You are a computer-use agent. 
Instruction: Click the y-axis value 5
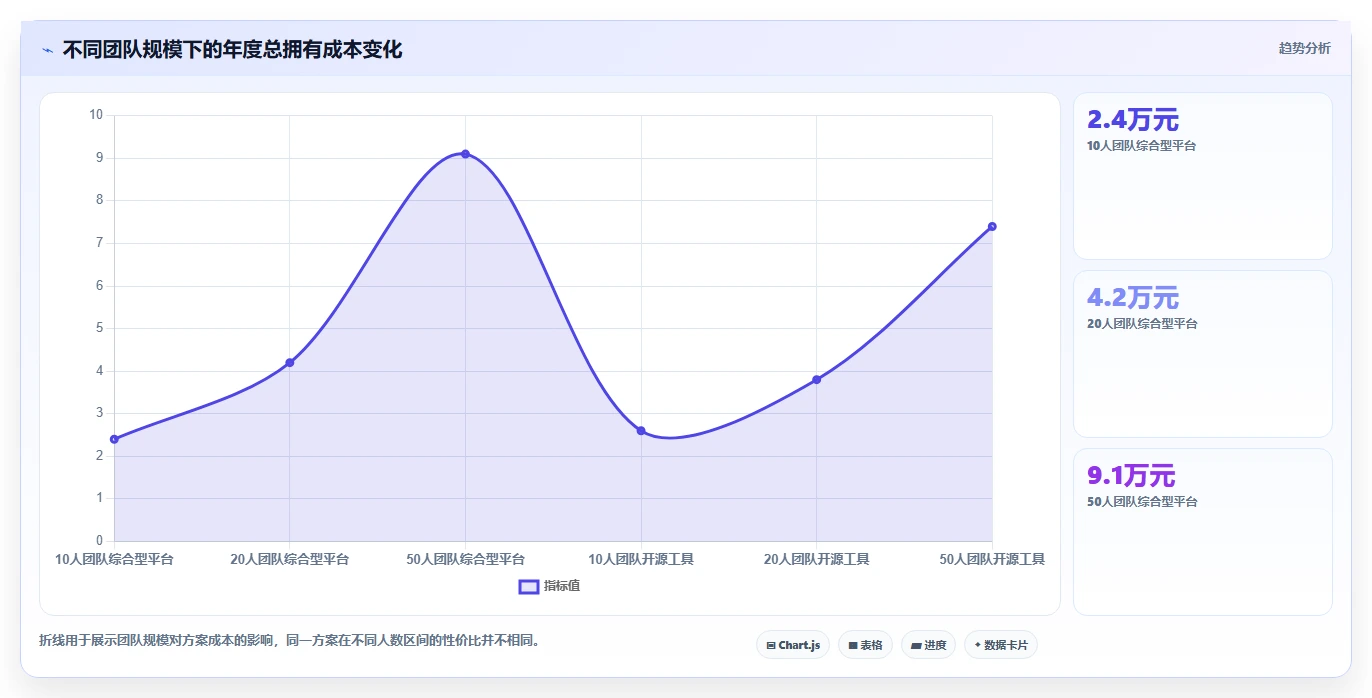click(99, 328)
